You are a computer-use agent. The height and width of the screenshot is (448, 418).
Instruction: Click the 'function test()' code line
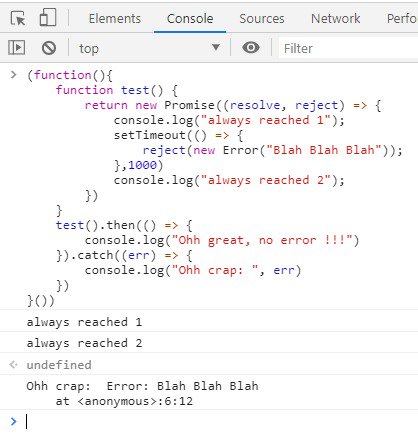[x=117, y=90]
